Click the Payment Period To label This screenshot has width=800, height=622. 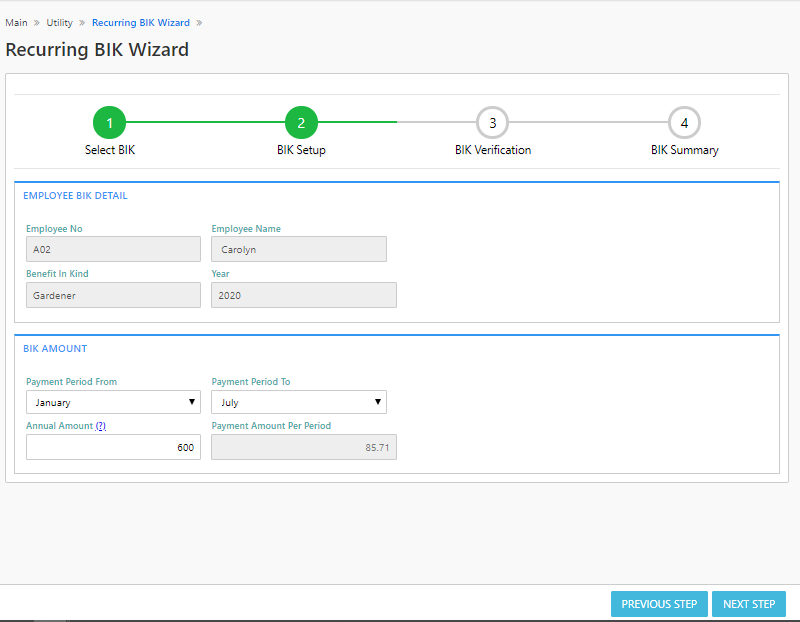pyautogui.click(x=251, y=382)
